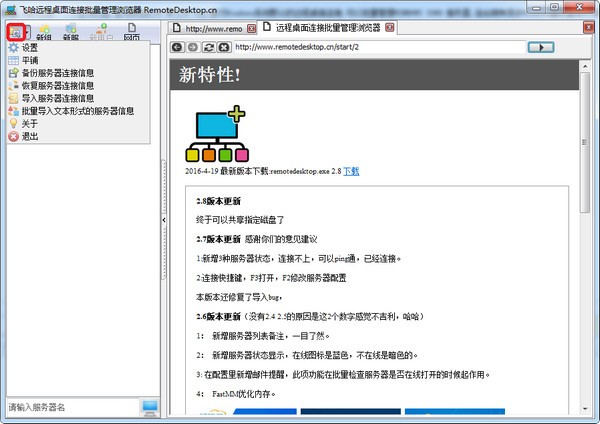600x424 pixels.
Task: Collapse the left panel with the splitter arrow
Action: coord(164,220)
